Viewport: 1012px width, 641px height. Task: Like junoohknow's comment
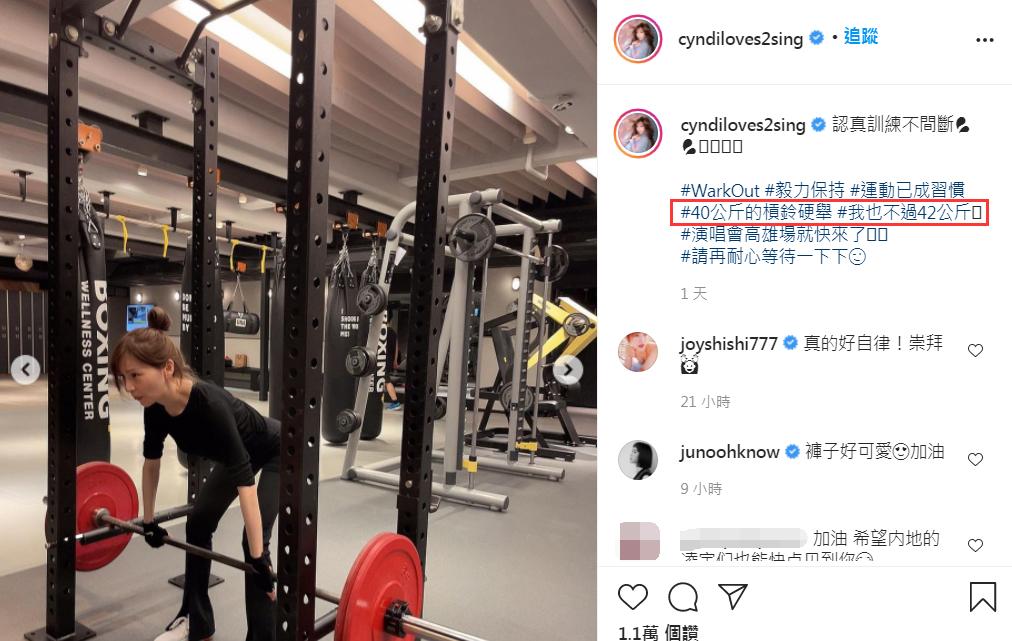975,459
